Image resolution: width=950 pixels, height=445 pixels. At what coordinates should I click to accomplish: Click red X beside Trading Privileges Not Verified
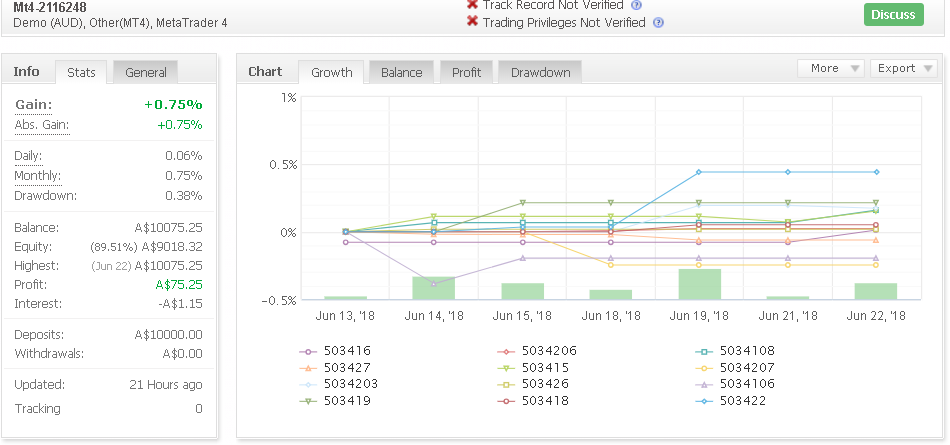[x=473, y=22]
